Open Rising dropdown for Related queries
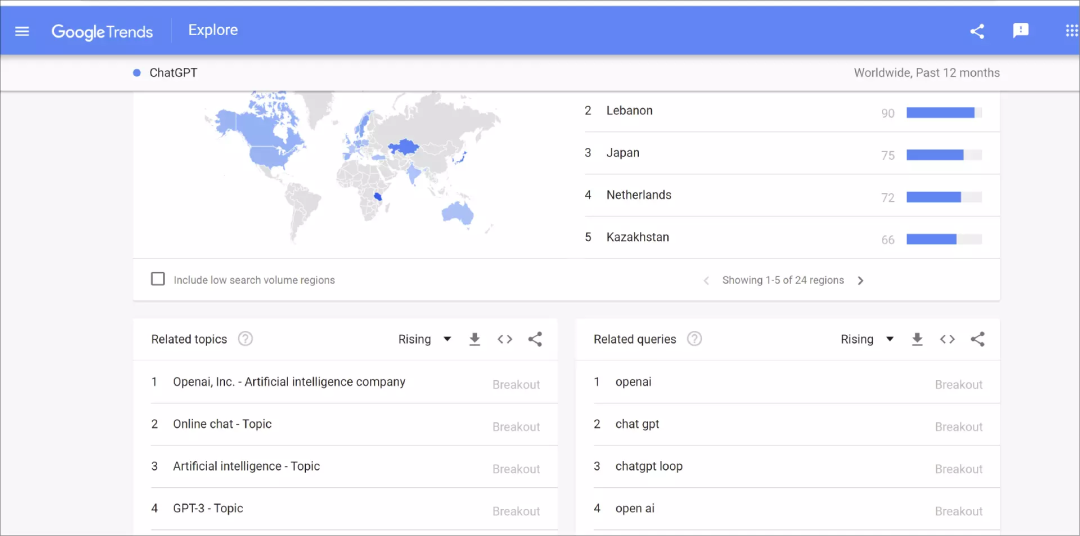The width and height of the screenshot is (1080, 536). click(867, 339)
